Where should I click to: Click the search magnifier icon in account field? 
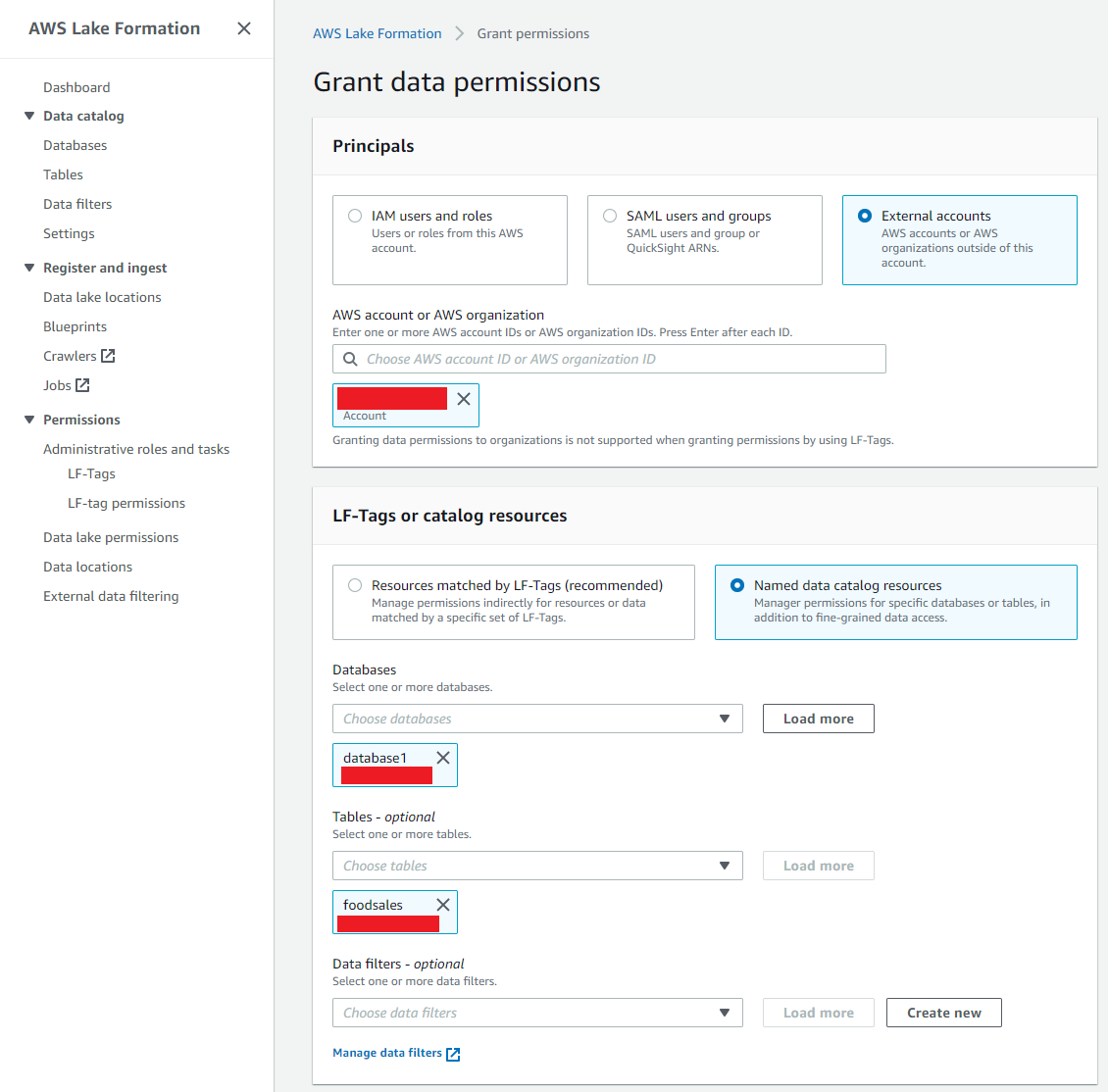click(350, 359)
